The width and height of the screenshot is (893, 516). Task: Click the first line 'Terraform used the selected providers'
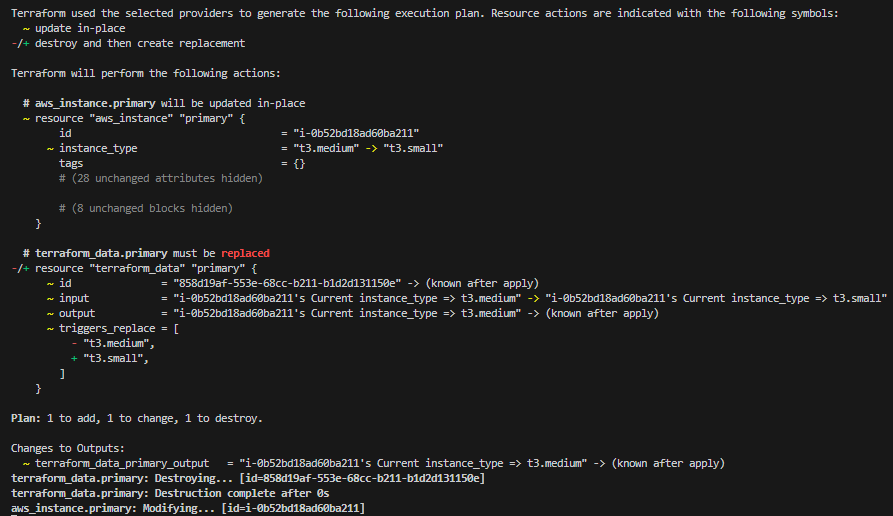point(425,13)
